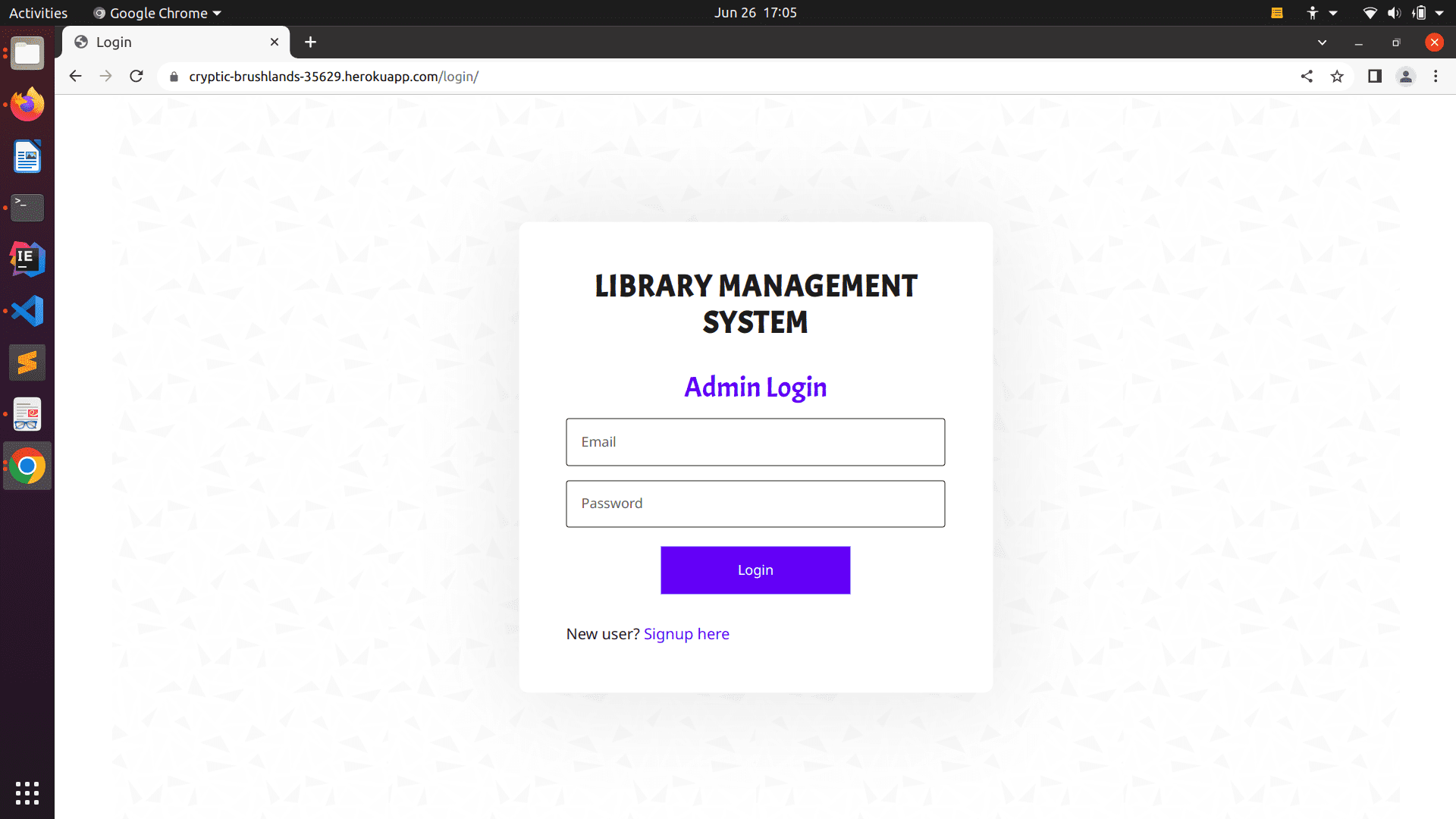
Task: Open the clock and calendar panel
Action: click(x=755, y=13)
